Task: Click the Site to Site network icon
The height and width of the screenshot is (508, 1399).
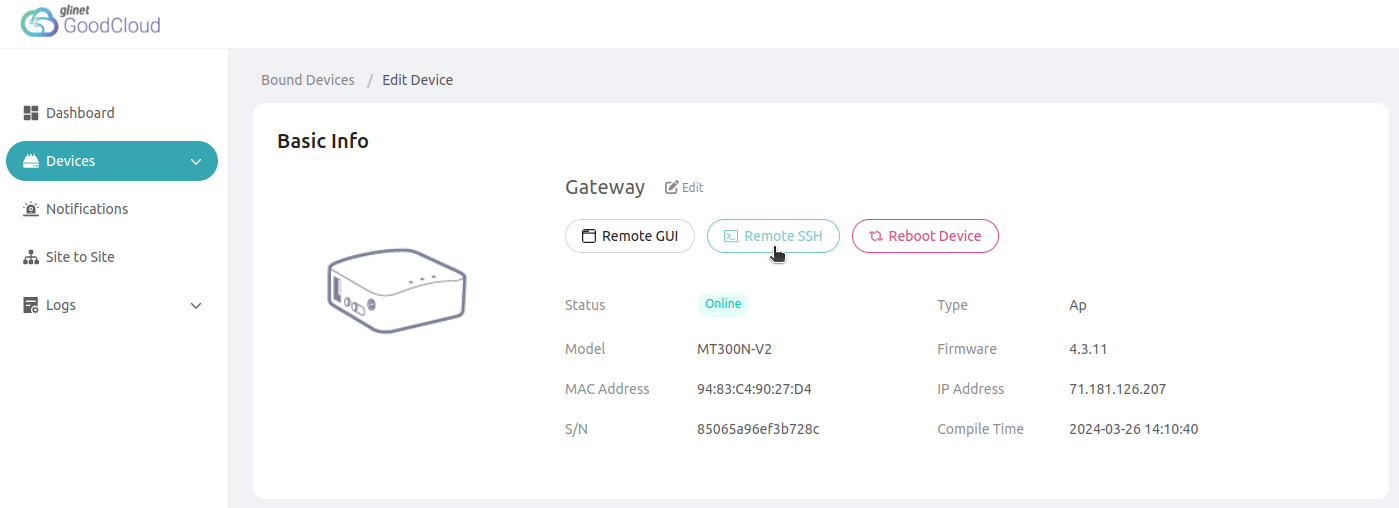Action: pyautogui.click(x=30, y=257)
